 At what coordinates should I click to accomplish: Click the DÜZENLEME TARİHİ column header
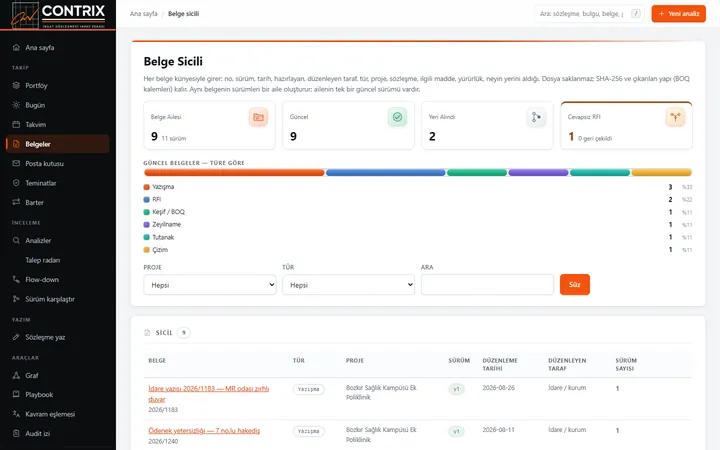500,365
